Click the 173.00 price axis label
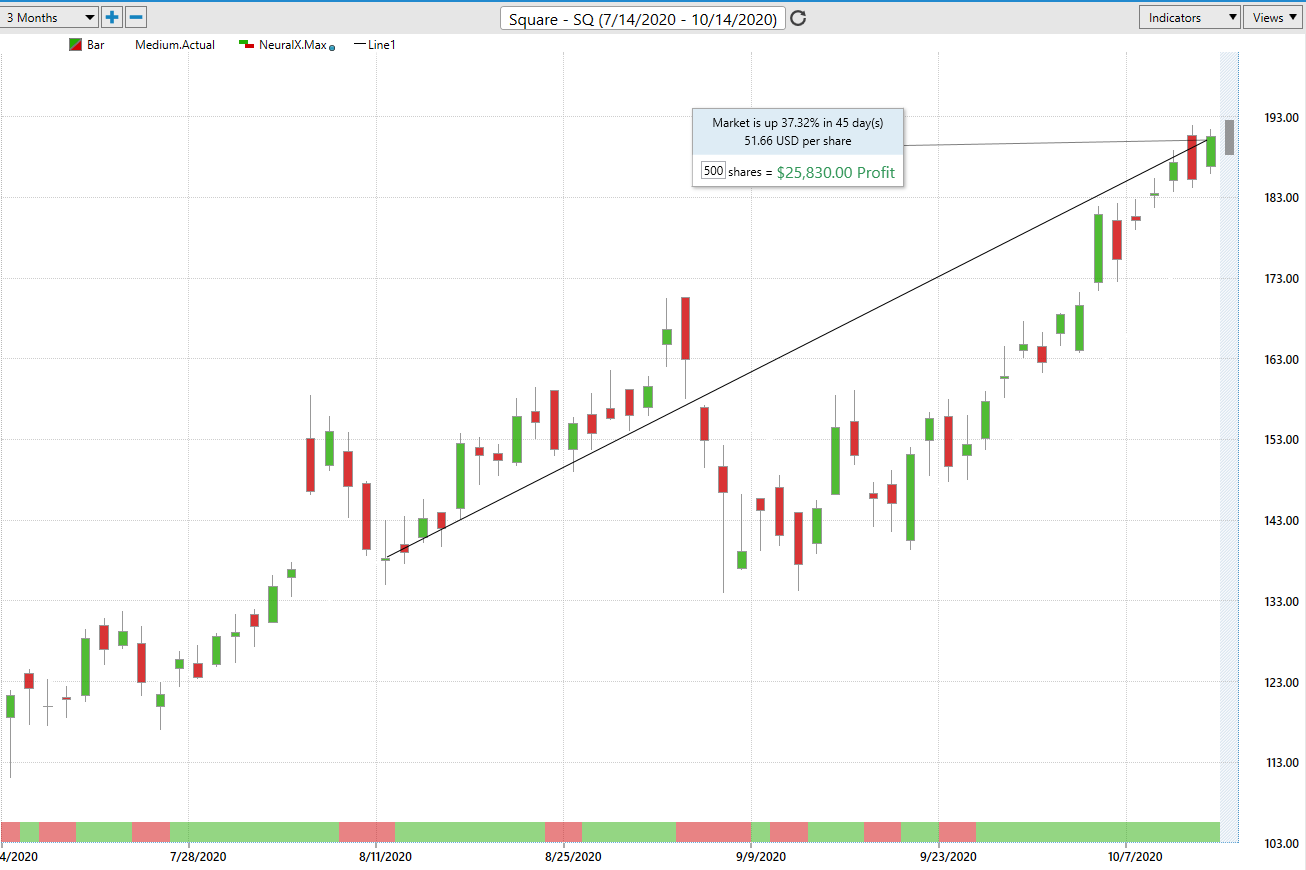1306x870 pixels. 1281,279
